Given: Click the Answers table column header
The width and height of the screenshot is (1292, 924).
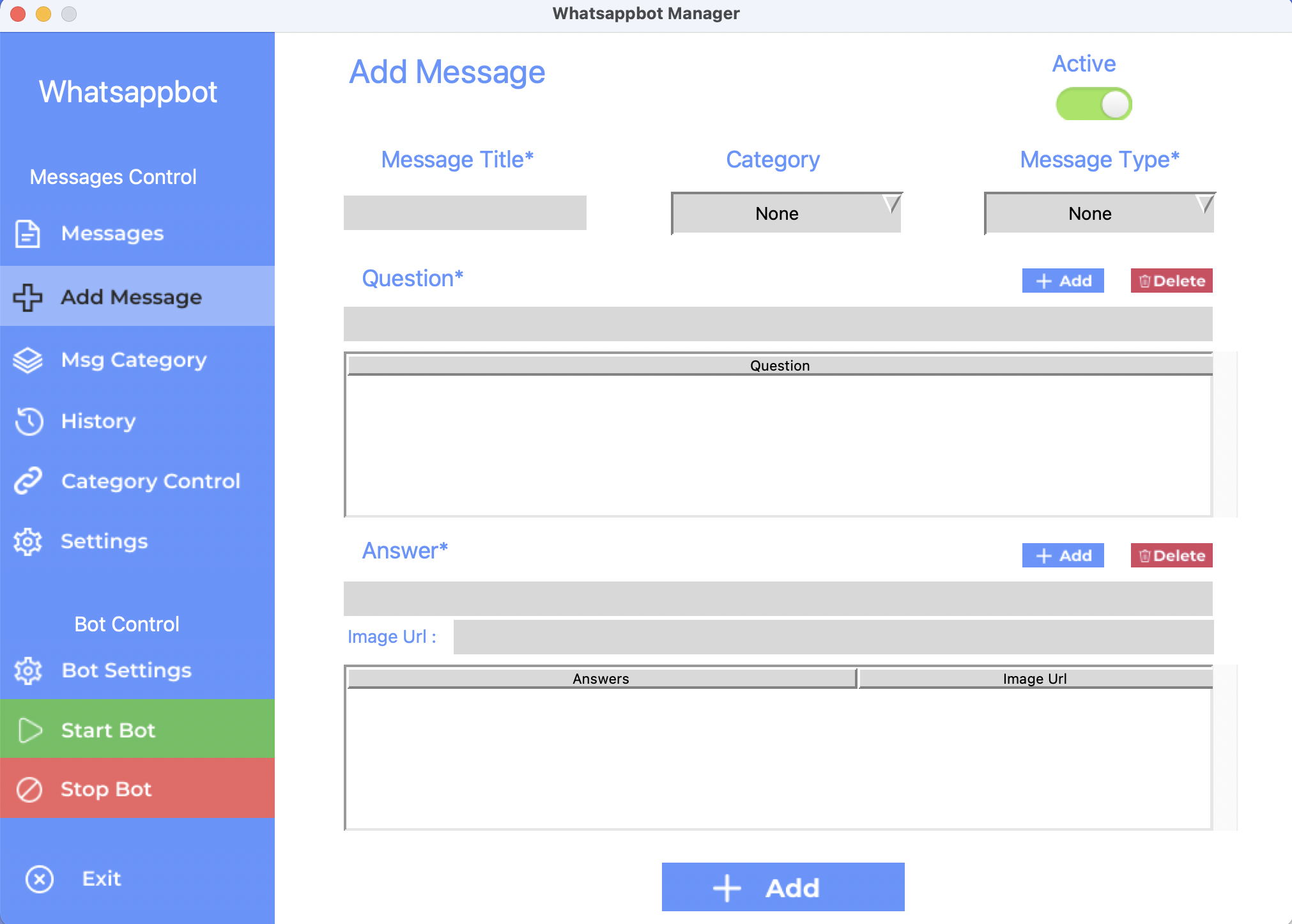Looking at the screenshot, I should [601, 679].
